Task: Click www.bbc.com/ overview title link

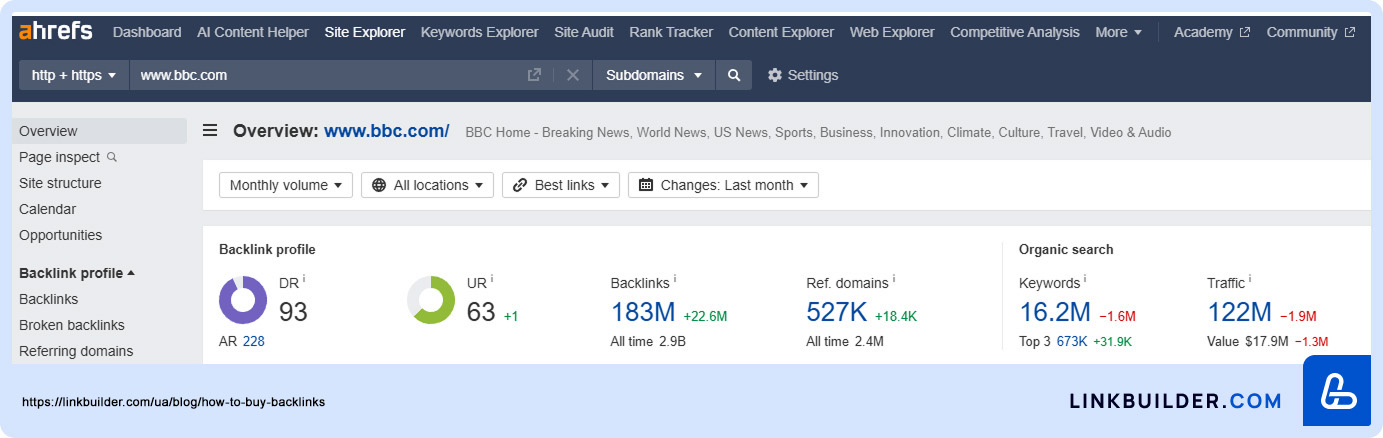Action: click(387, 131)
